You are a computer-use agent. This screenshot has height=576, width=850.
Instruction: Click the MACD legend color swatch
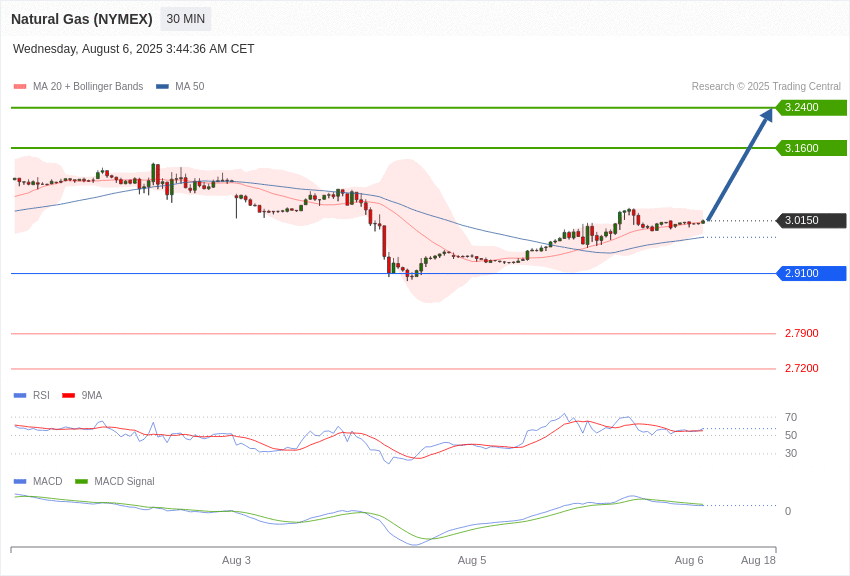pos(20,481)
